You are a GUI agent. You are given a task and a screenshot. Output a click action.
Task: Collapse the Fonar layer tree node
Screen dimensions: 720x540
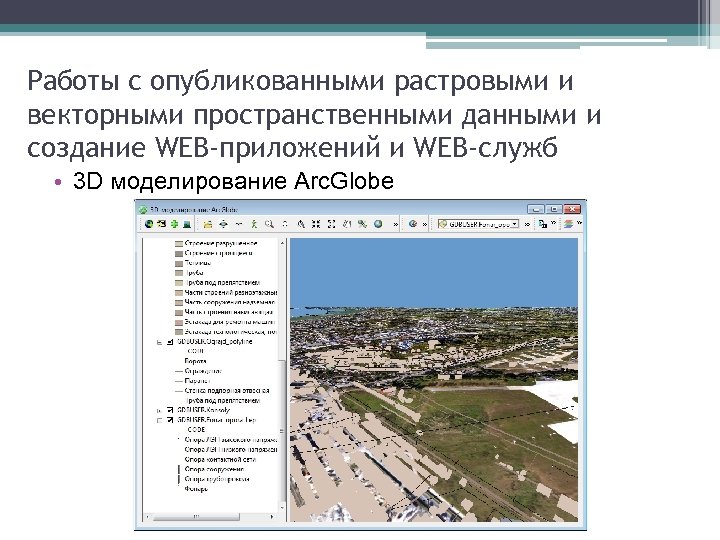pos(159,421)
